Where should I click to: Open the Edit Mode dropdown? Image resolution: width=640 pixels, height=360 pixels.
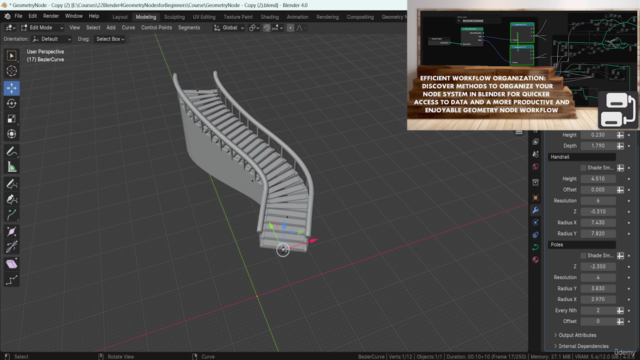click(42, 28)
